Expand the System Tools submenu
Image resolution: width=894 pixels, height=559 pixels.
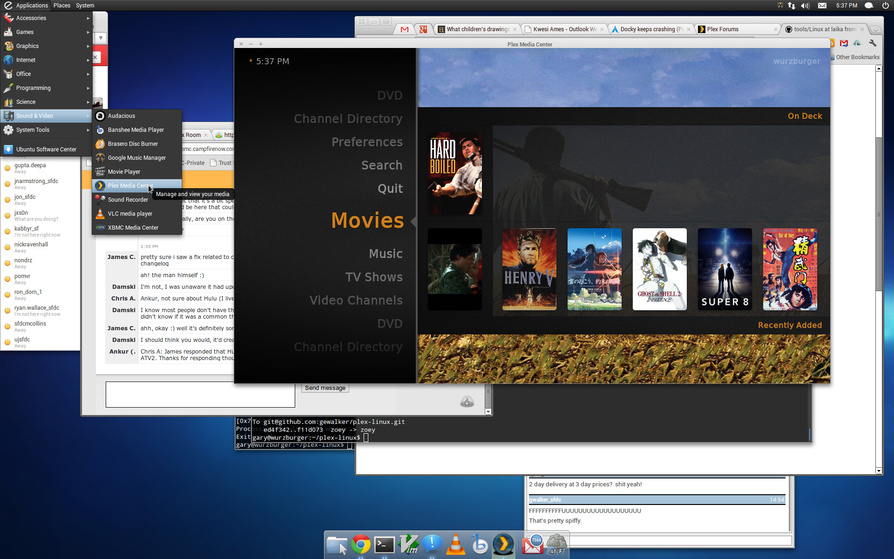46,129
